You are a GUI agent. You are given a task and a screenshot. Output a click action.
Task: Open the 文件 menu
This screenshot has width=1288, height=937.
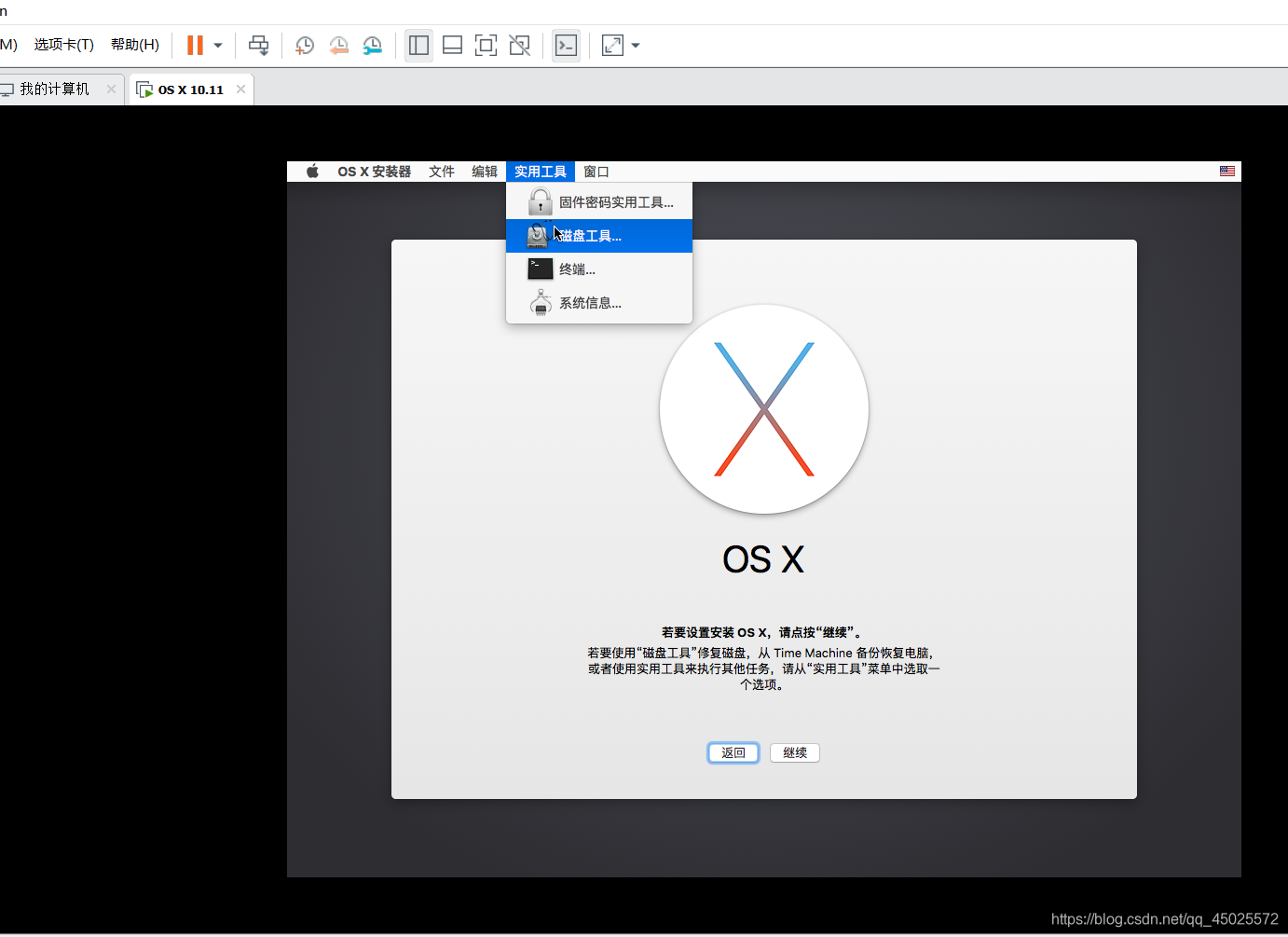pos(442,172)
